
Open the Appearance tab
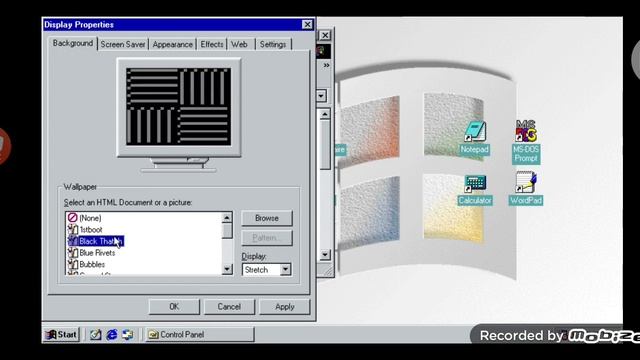173,44
